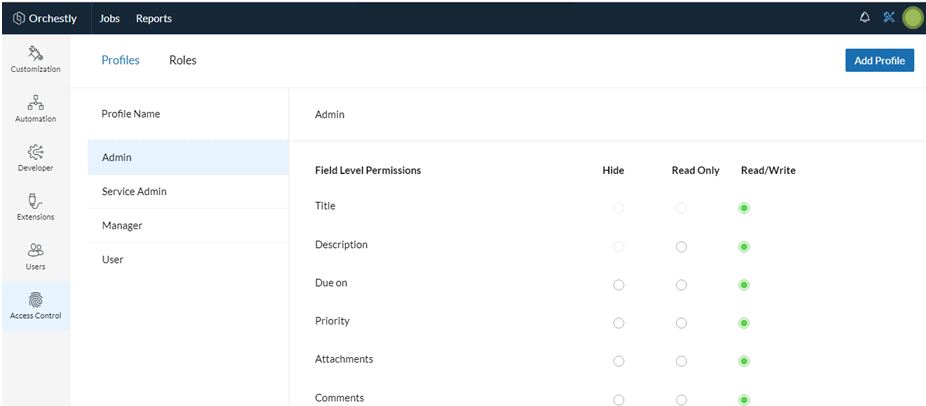Image resolution: width=926 pixels, height=406 pixels.
Task: Set Due on to Hide
Action: click(618, 285)
